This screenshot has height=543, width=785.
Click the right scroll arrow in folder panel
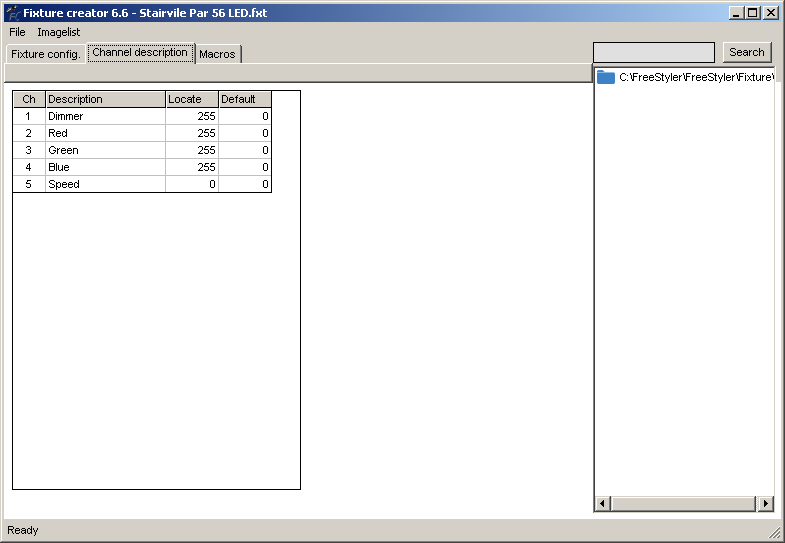(765, 503)
